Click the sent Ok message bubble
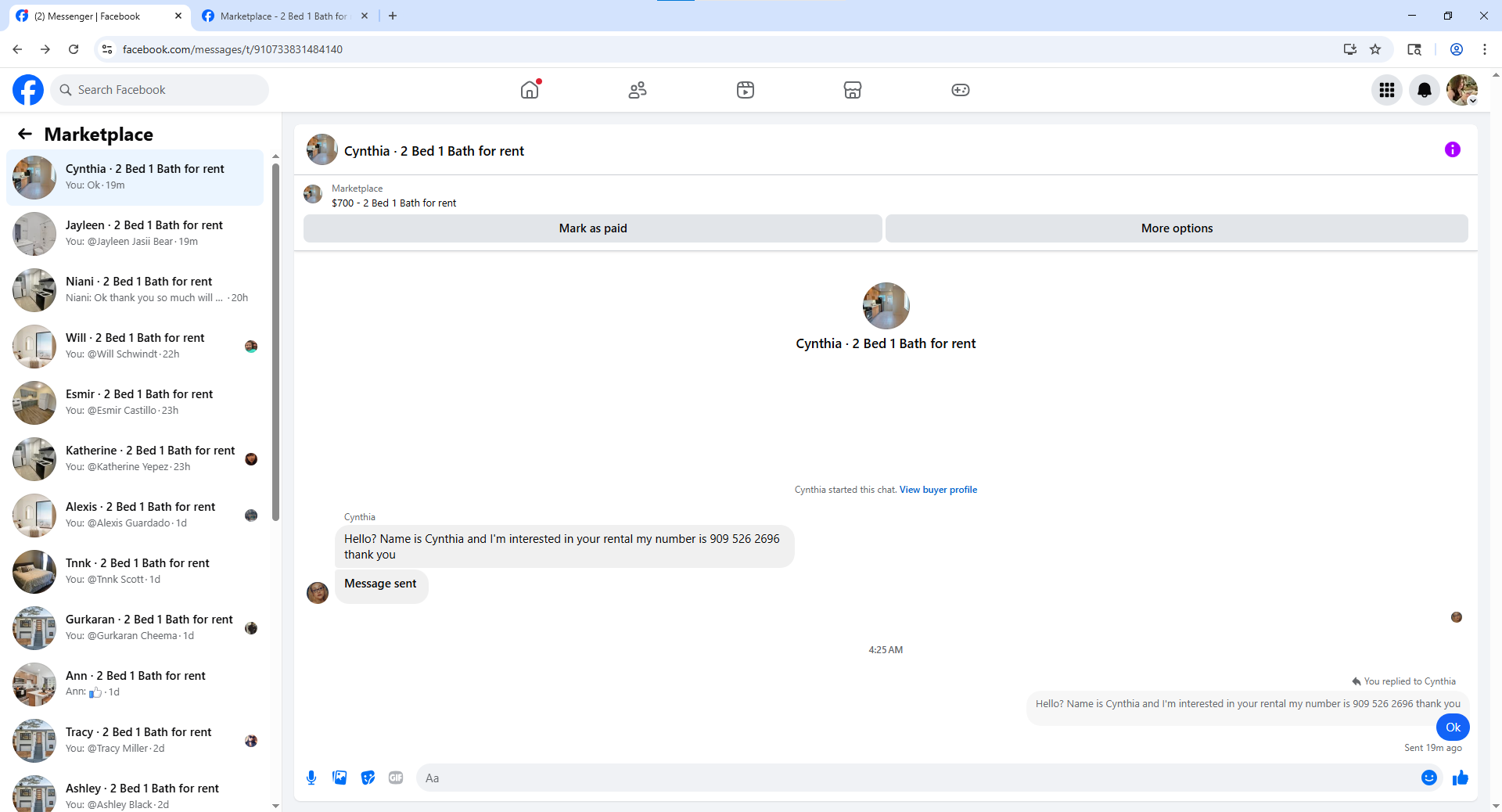This screenshot has width=1502, height=812. (x=1453, y=728)
